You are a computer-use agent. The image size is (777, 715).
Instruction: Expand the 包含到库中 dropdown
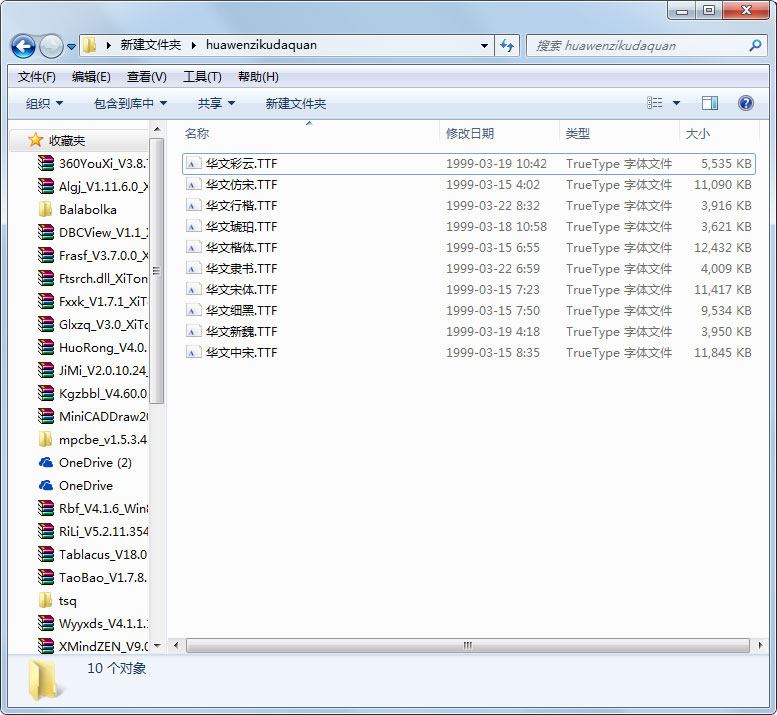tap(130, 103)
